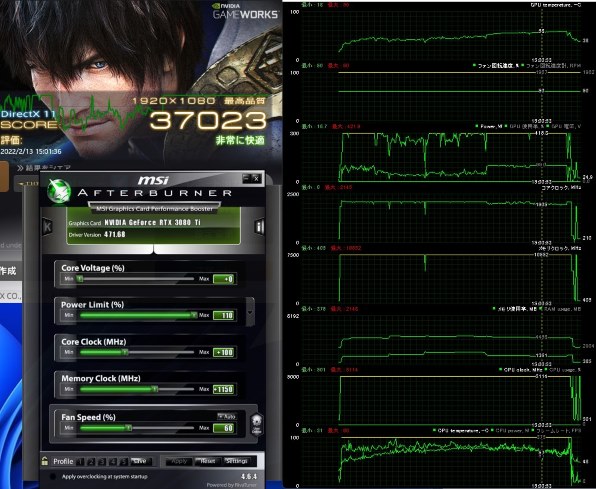596x489 pixels.
Task: Click the Core Clock slider handle
Action: pos(125,352)
